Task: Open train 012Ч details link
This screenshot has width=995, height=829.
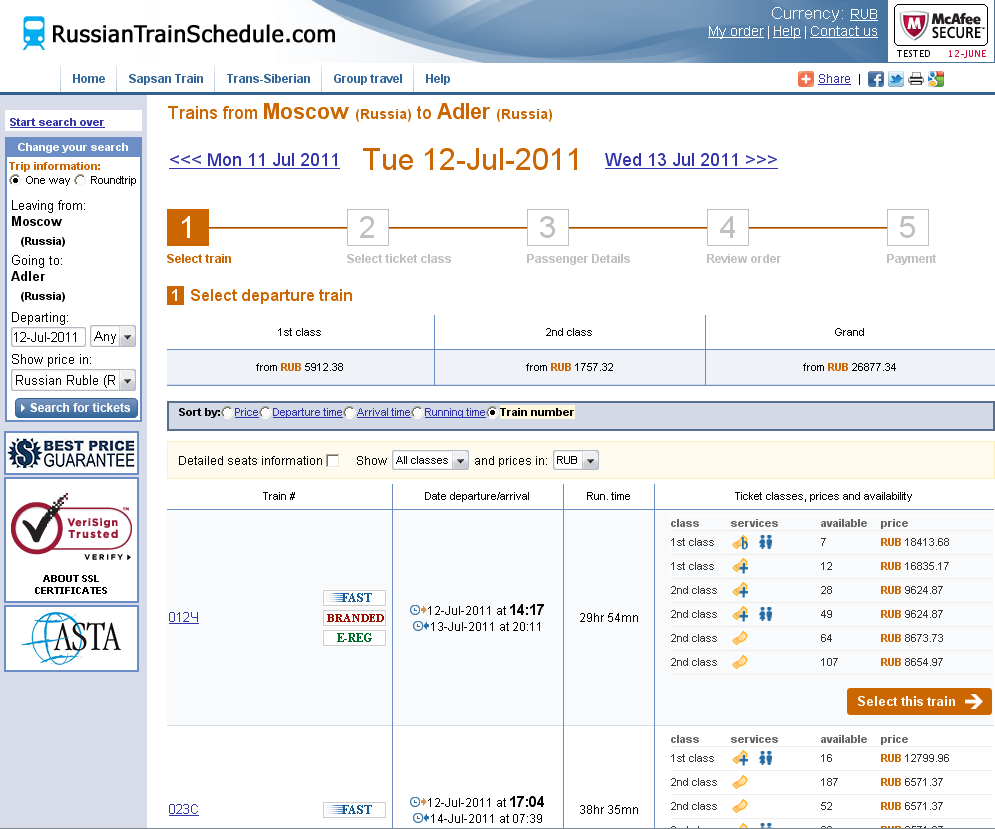Action: click(x=184, y=618)
